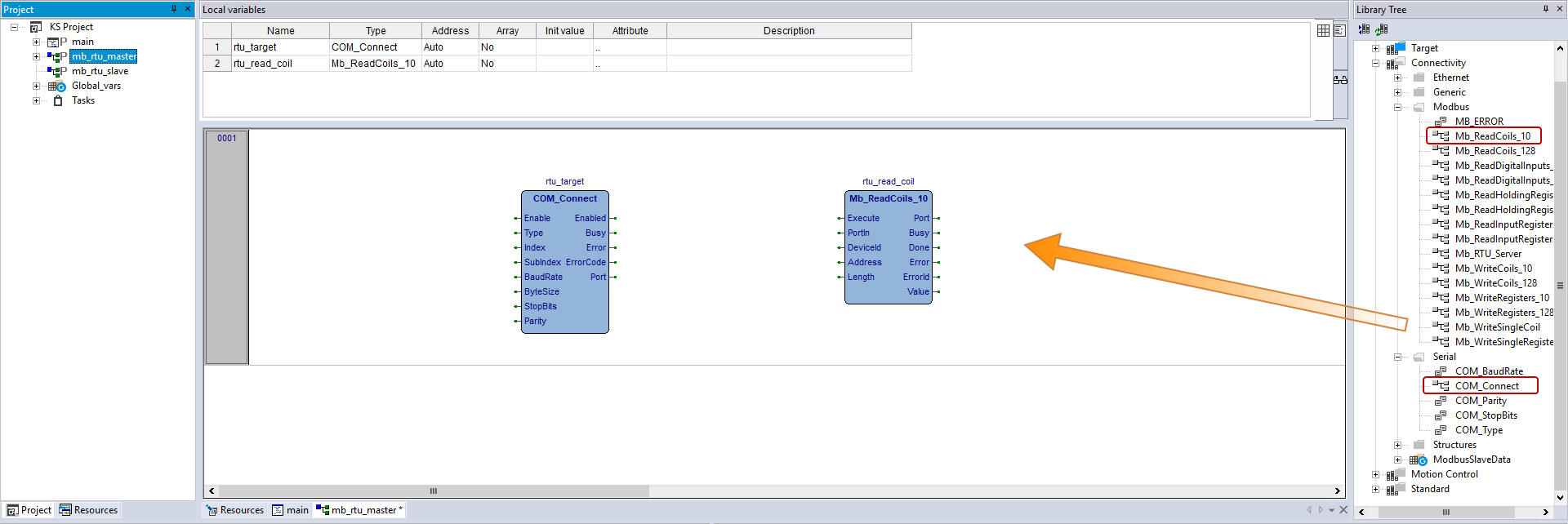Select the MB_ERROR type icon
Screen dimensions: 1568x524
(x=1441, y=122)
